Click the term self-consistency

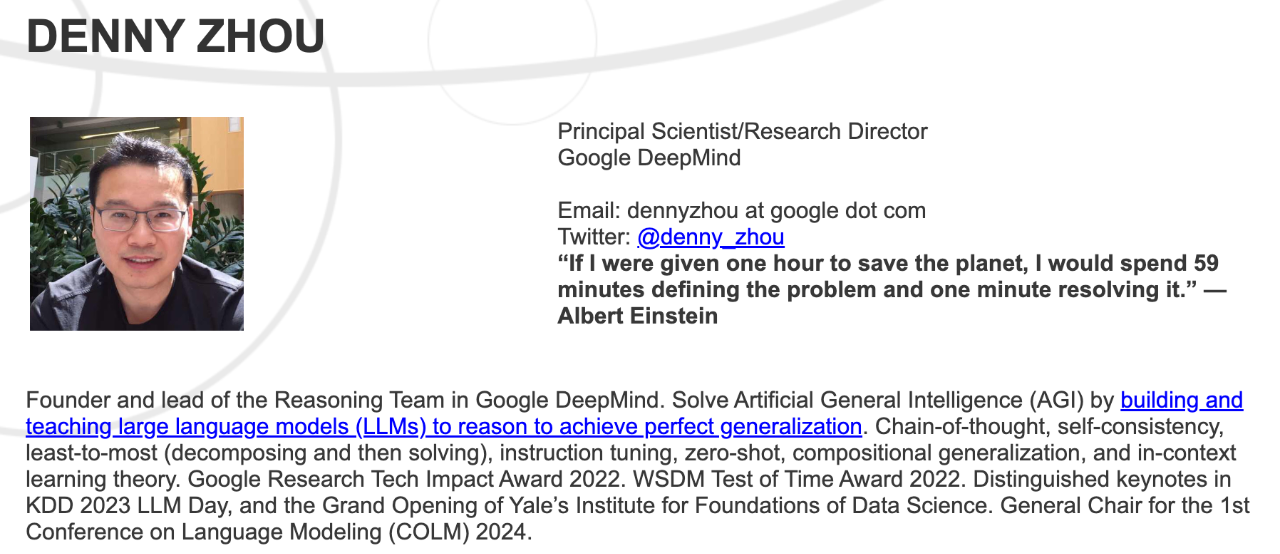pyautogui.click(x=1138, y=427)
